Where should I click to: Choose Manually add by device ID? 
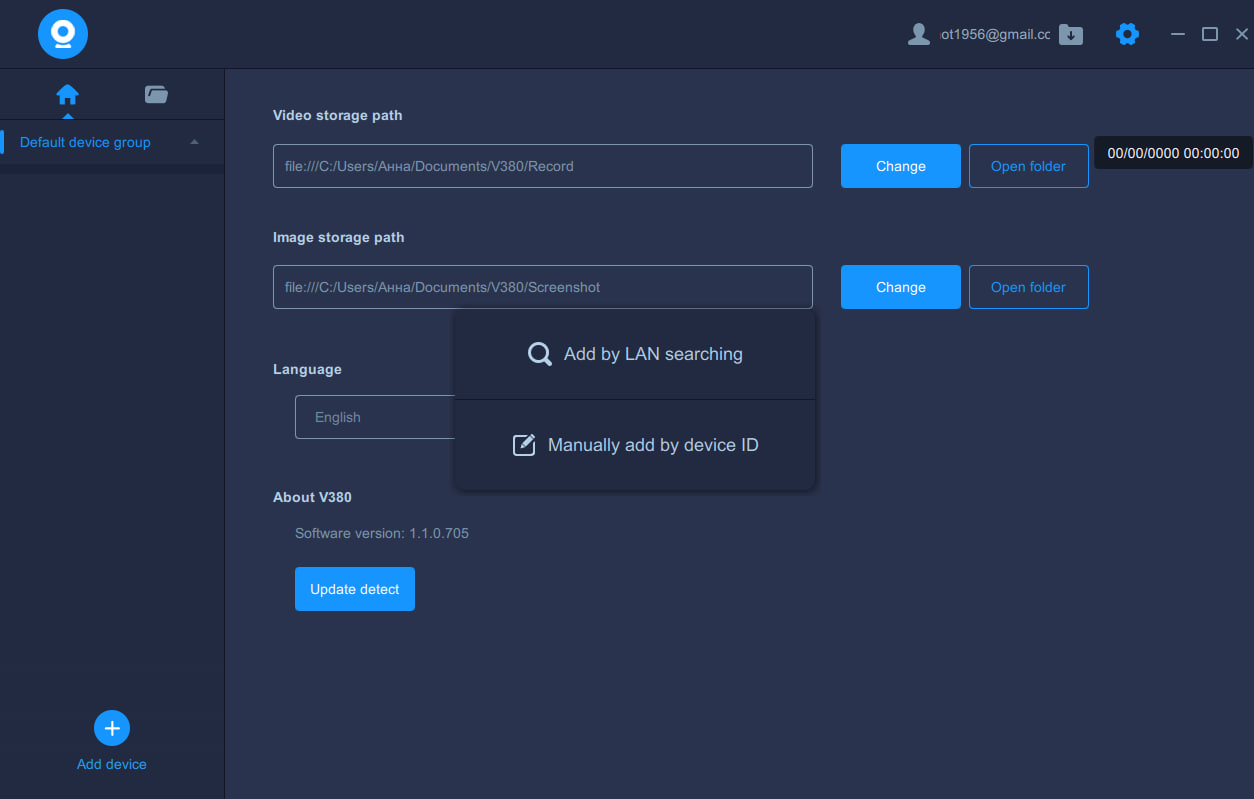coord(653,445)
